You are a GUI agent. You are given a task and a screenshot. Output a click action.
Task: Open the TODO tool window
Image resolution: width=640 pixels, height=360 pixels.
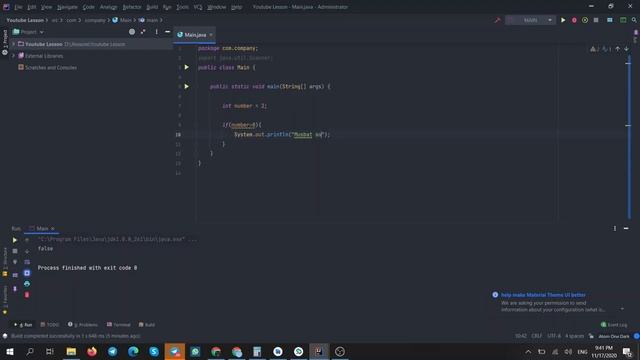click(x=50, y=325)
